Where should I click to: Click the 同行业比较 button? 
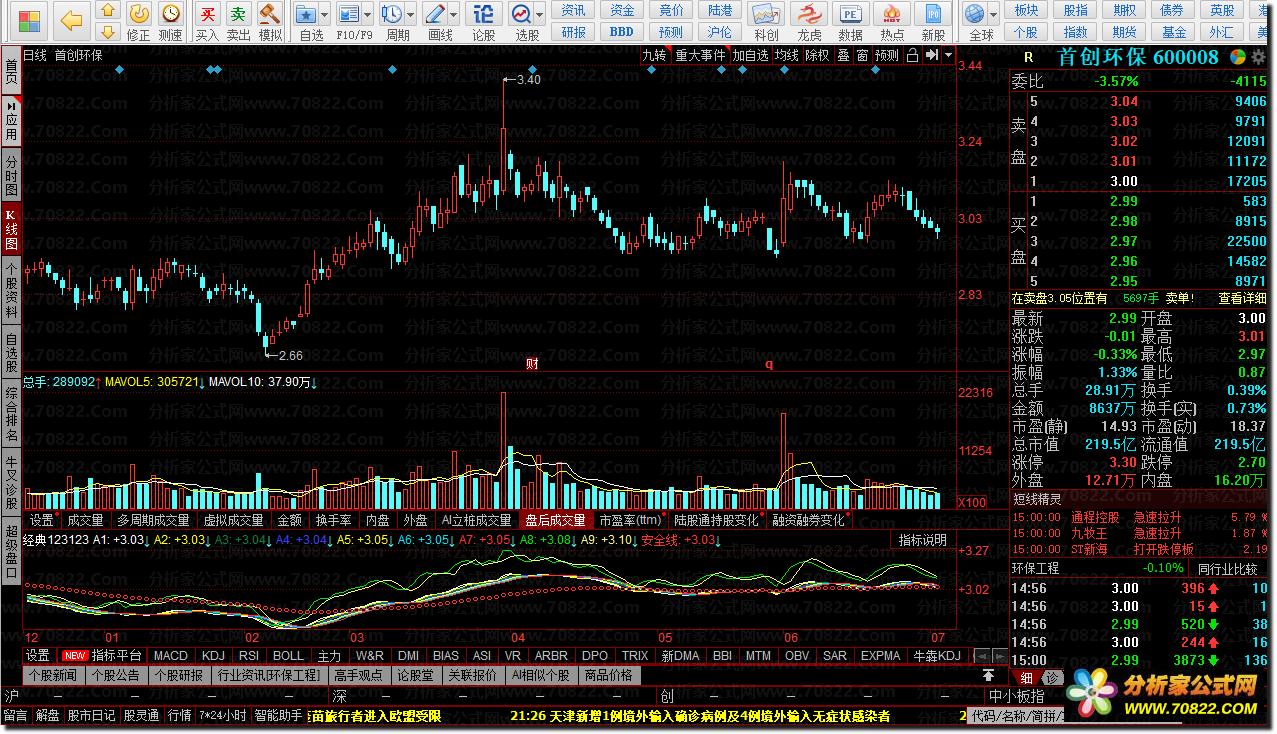[1227, 568]
